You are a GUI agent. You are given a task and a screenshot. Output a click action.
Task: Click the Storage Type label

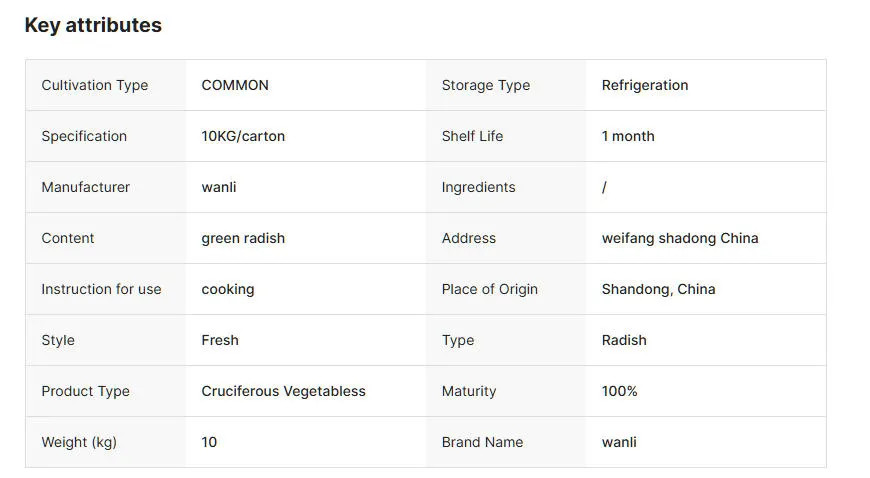(x=486, y=85)
